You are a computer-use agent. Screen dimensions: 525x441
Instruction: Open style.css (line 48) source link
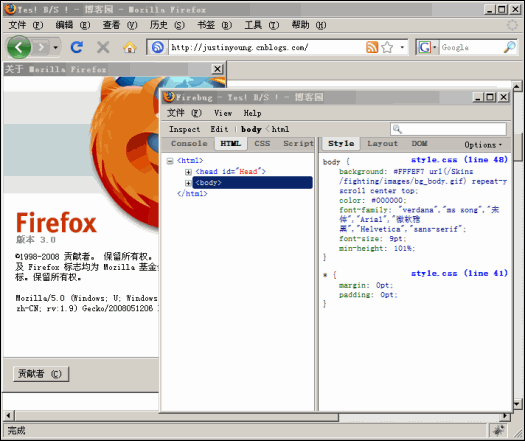pyautogui.click(x=459, y=160)
